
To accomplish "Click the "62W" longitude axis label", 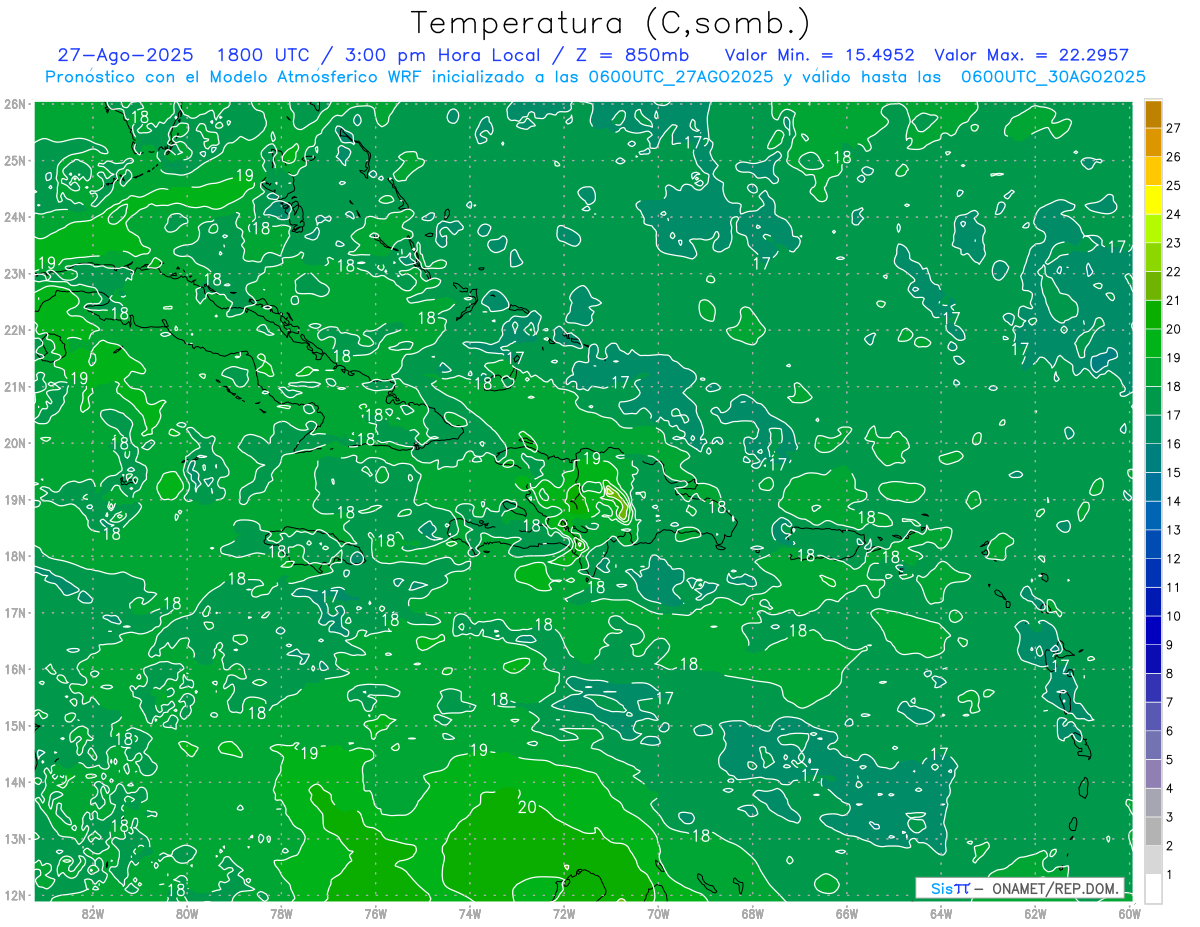I will [1035, 913].
